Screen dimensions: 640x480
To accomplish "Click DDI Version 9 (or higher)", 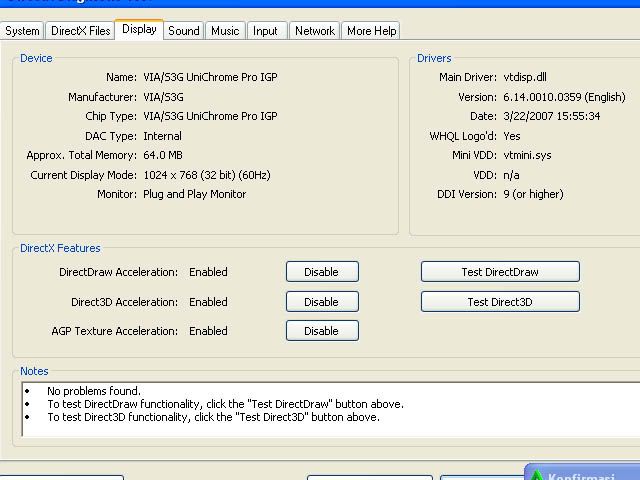I will (533, 194).
